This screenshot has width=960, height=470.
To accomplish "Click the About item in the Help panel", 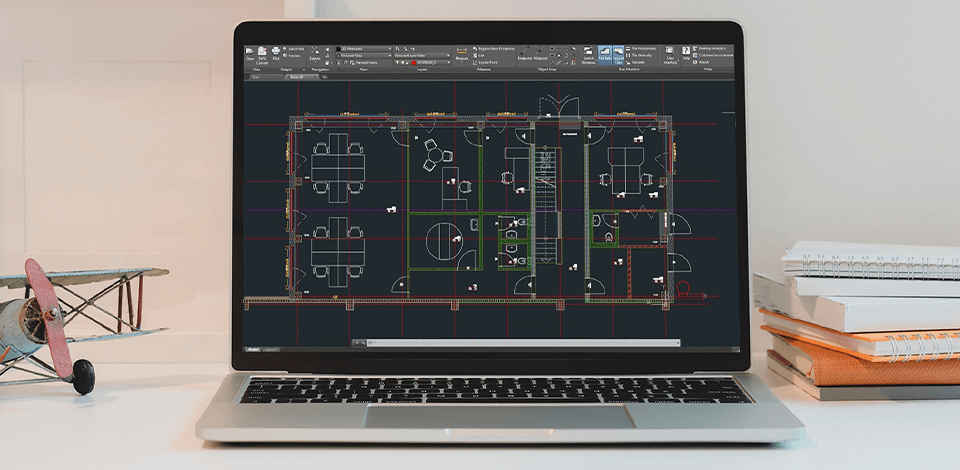I will click(699, 62).
